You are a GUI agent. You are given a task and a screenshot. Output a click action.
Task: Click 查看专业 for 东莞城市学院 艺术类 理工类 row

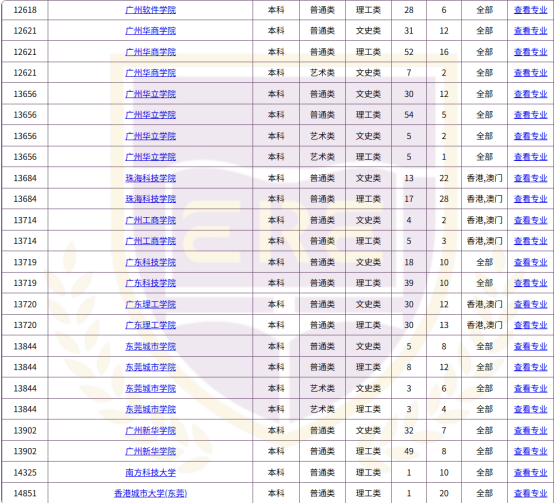pyautogui.click(x=530, y=409)
